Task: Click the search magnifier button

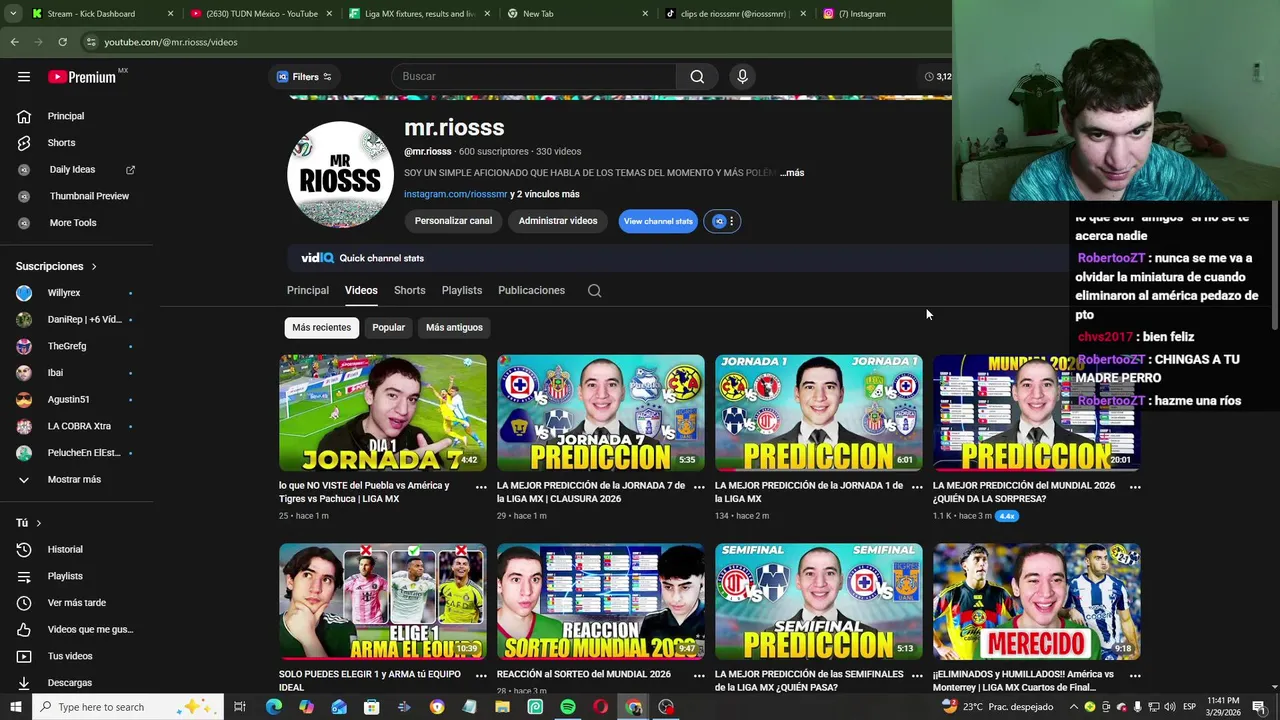Action: pos(697,77)
